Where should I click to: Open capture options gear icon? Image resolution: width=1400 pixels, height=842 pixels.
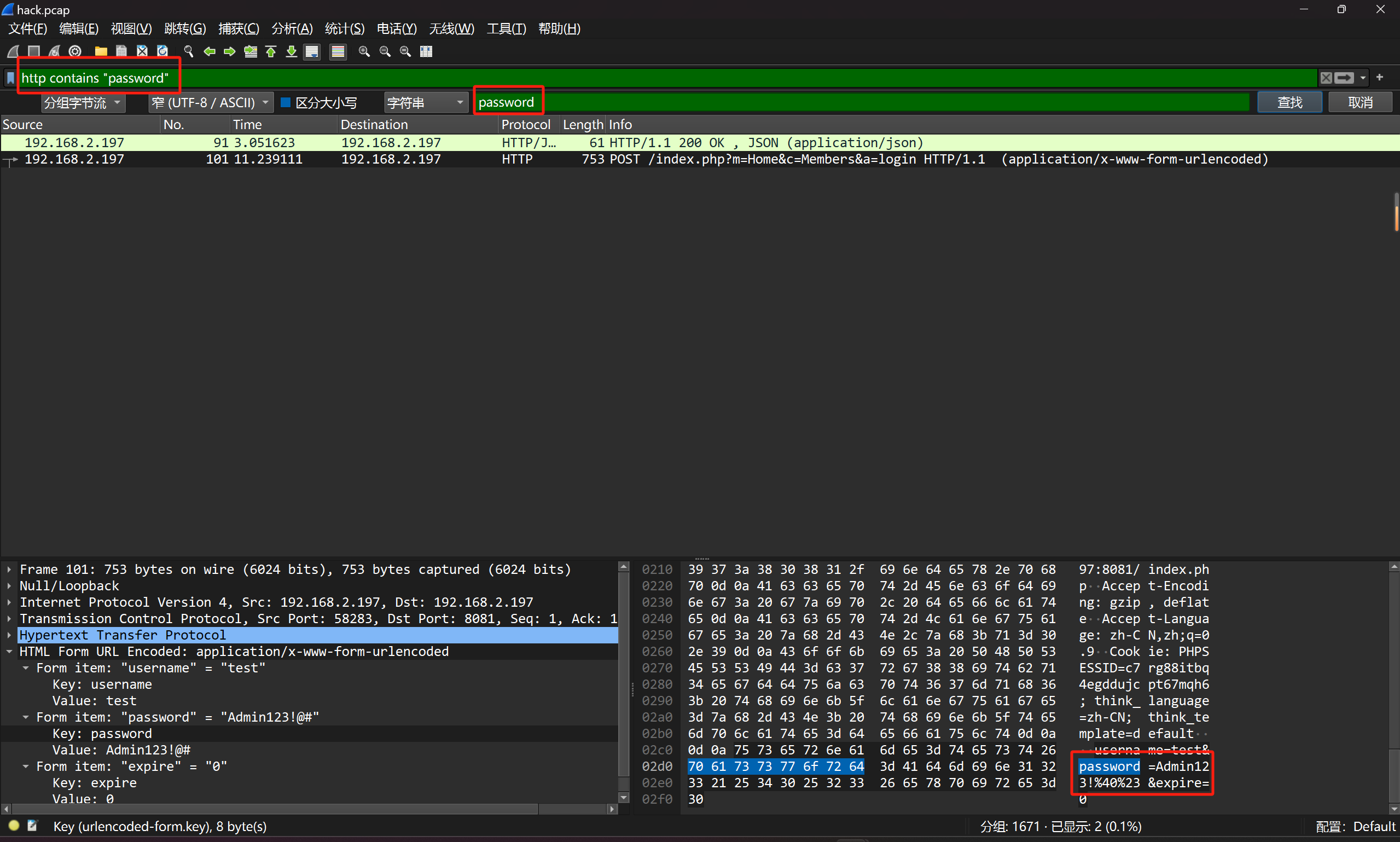(75, 51)
